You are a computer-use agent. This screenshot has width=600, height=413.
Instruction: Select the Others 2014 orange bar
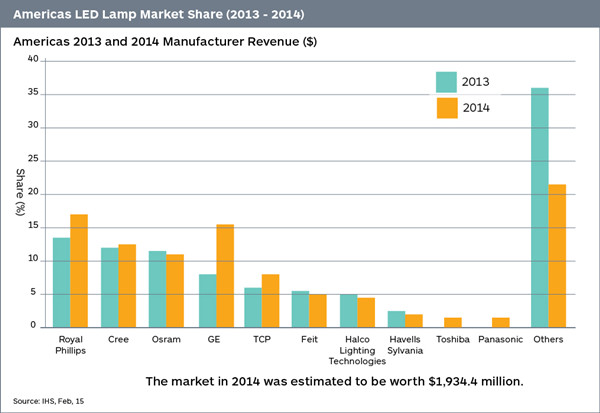(x=557, y=255)
